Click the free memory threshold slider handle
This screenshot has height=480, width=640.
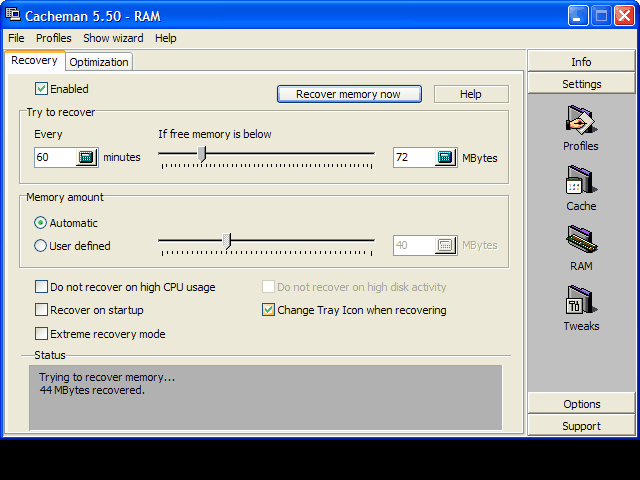[x=202, y=154]
